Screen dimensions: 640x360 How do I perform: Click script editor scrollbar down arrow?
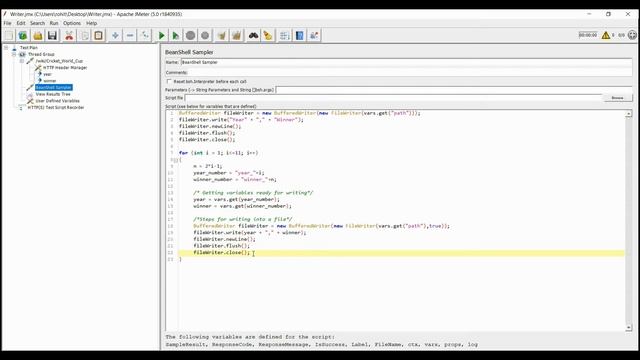click(629, 328)
